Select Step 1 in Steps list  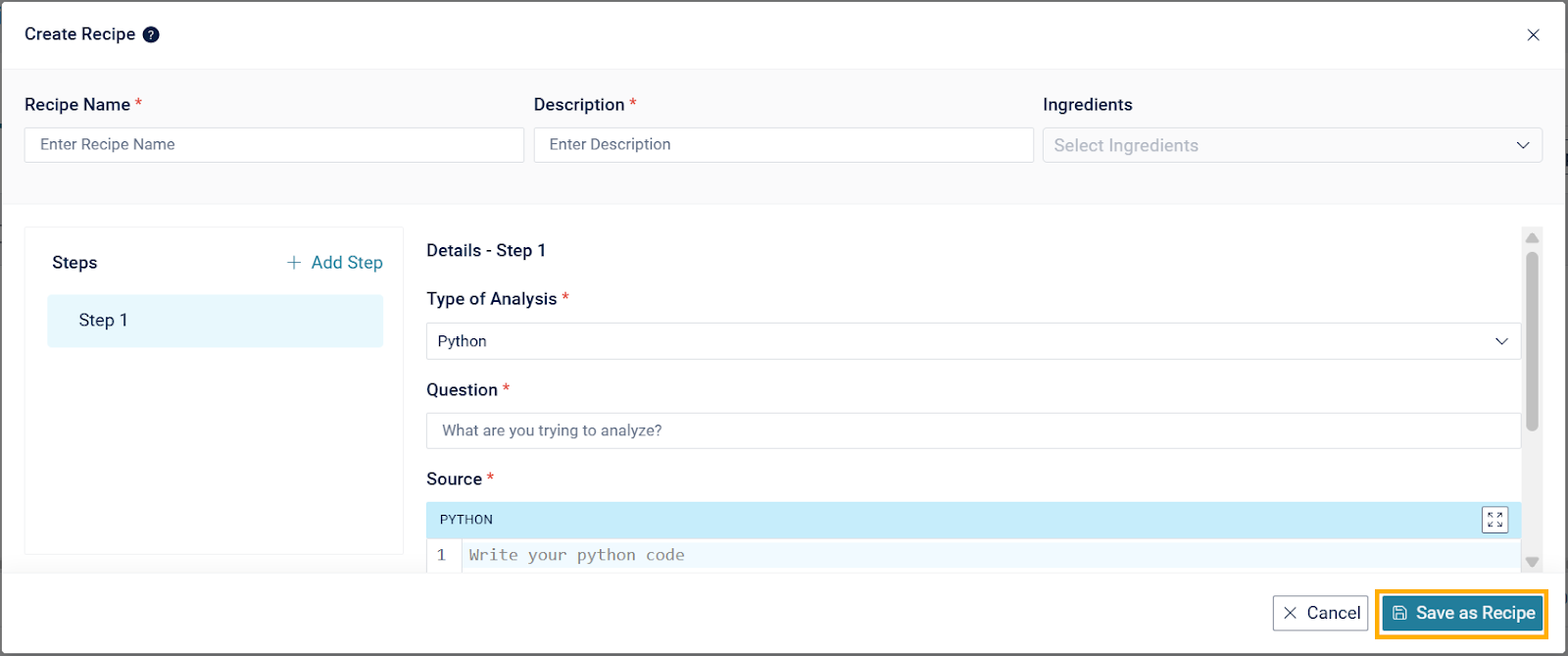pyautogui.click(x=215, y=321)
